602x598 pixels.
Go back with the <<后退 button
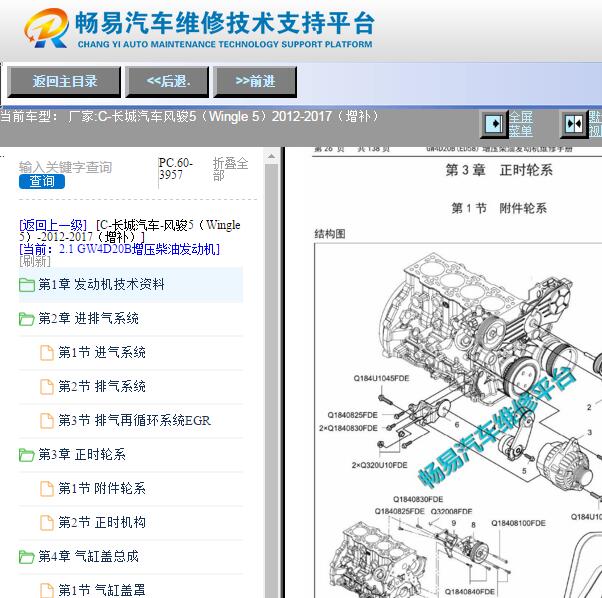(167, 81)
